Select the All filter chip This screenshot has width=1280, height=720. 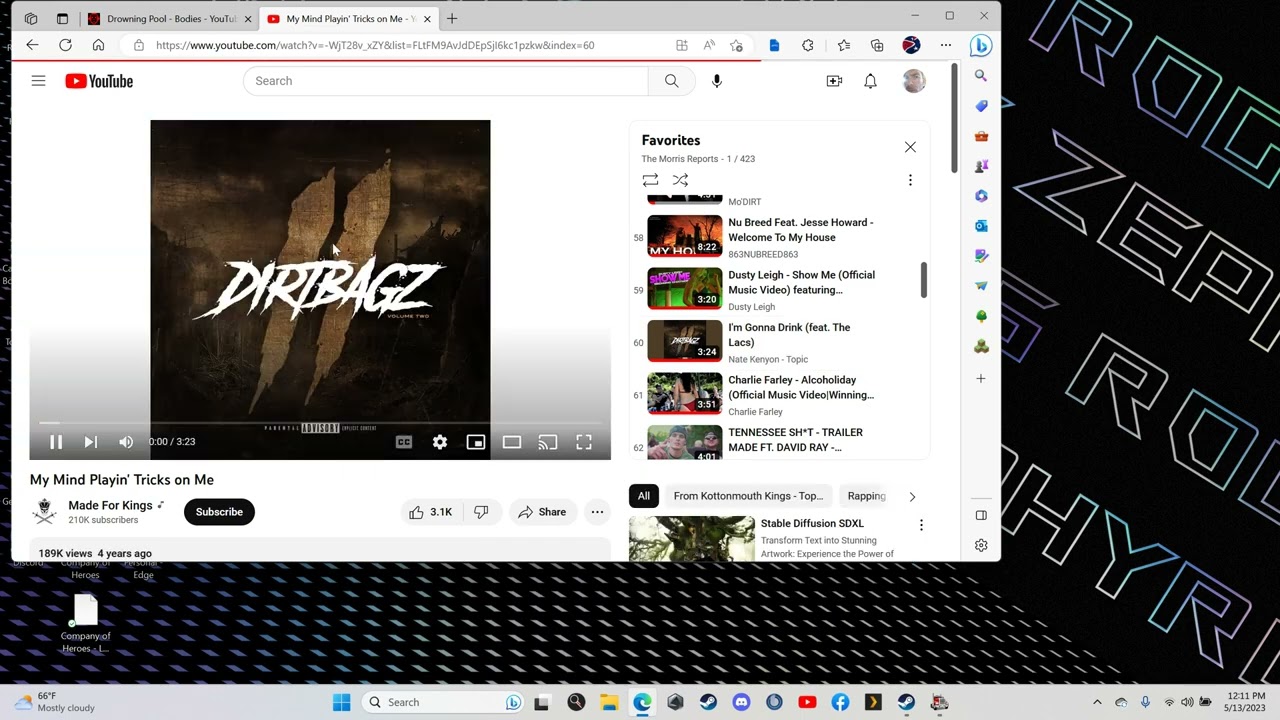pyautogui.click(x=644, y=496)
